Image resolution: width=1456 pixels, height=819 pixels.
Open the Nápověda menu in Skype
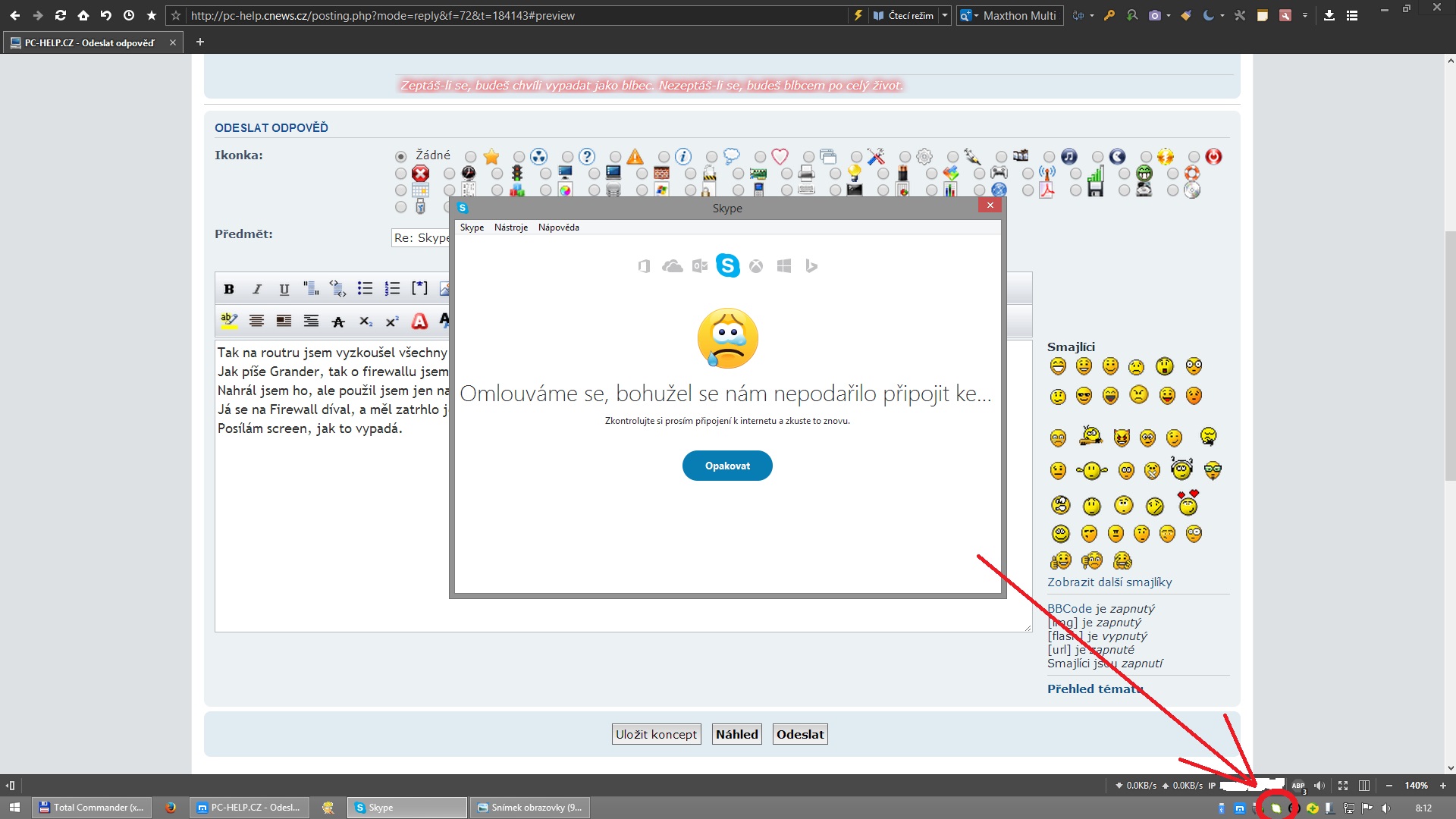tap(558, 227)
